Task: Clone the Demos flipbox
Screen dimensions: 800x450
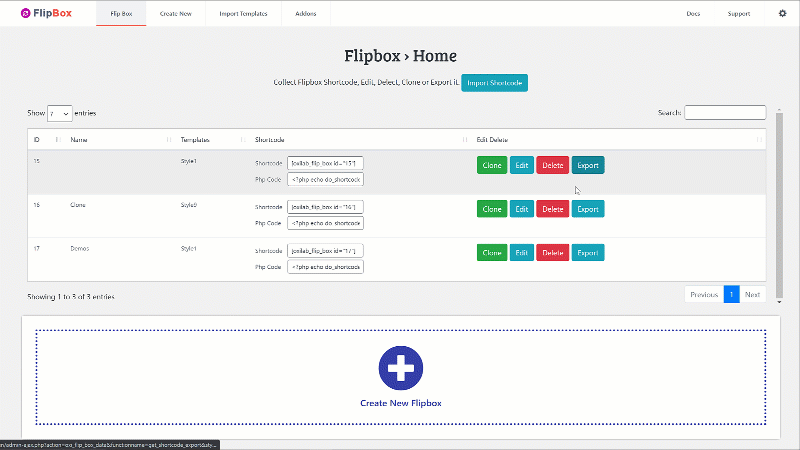Action: pyautogui.click(x=492, y=253)
